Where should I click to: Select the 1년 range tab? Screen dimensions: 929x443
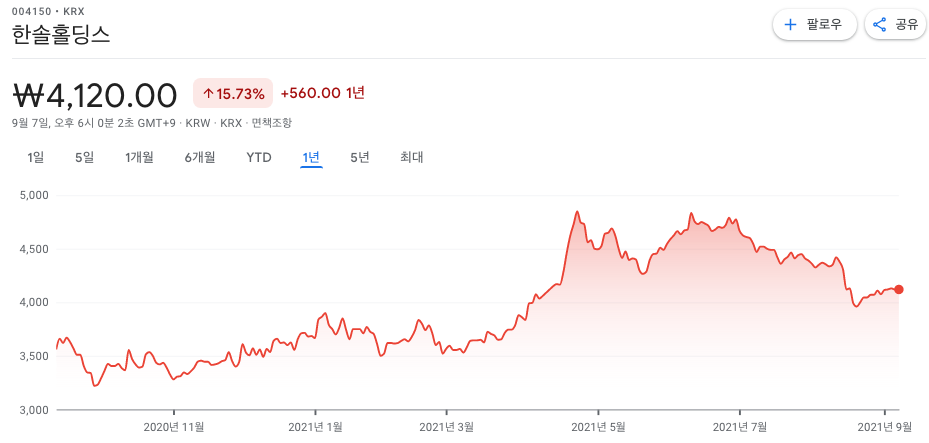(311, 158)
